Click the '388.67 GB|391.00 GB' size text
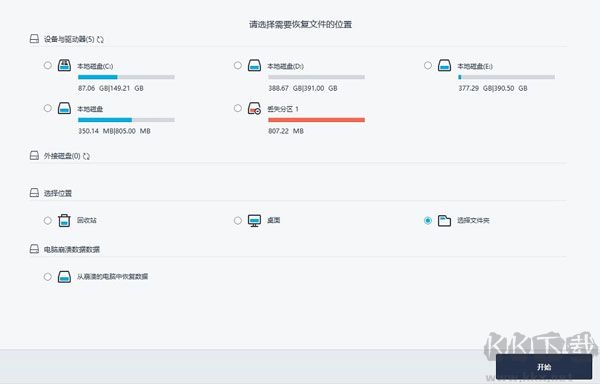 (303, 88)
